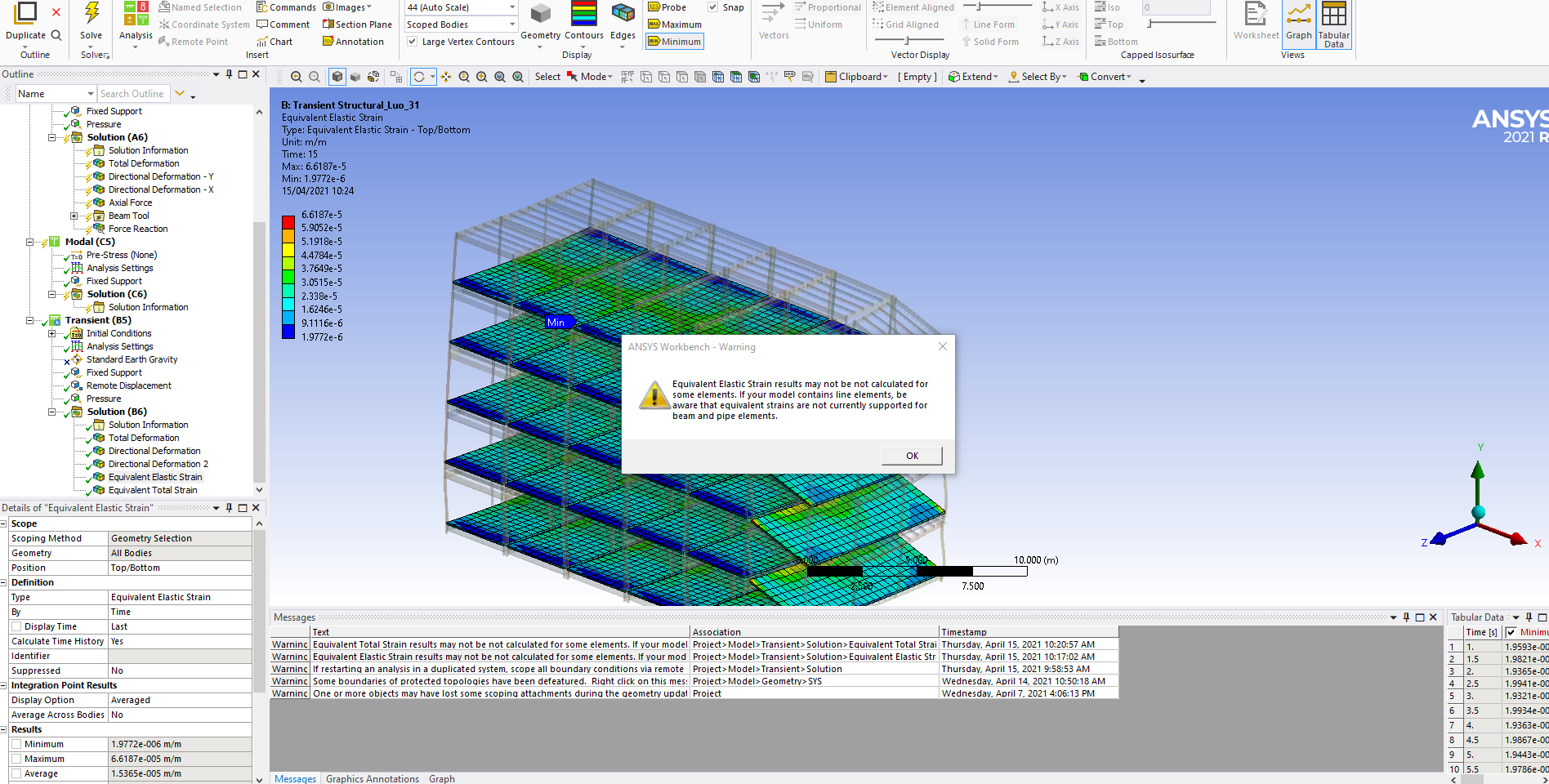This screenshot has width=1549, height=784.
Task: Select Equivalent Total Strain in tree
Action: [x=153, y=490]
